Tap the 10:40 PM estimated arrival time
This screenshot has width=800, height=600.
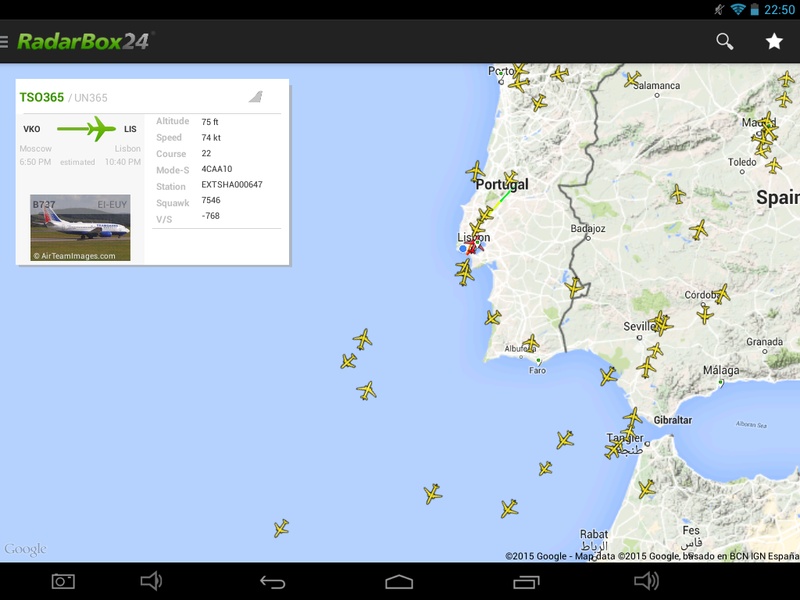[122, 162]
